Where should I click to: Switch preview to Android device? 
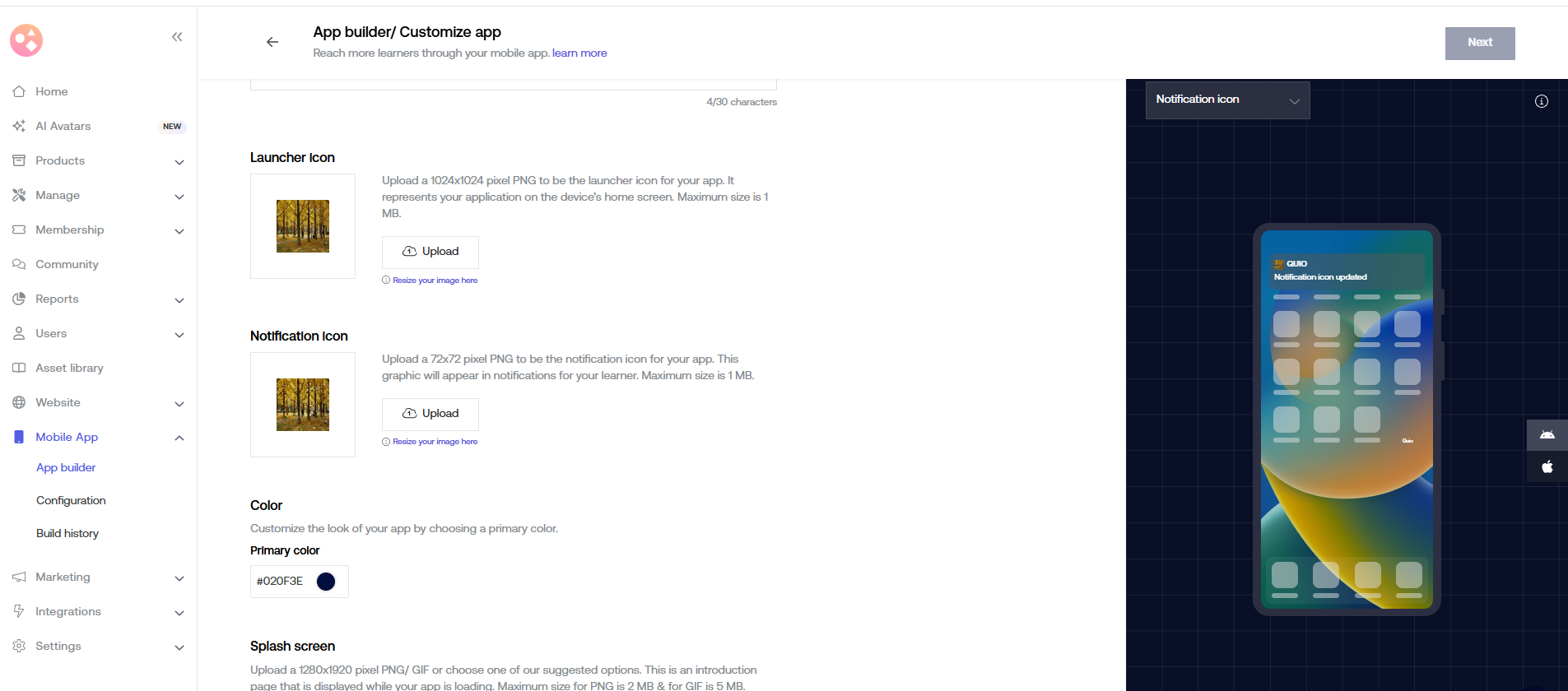coord(1547,434)
